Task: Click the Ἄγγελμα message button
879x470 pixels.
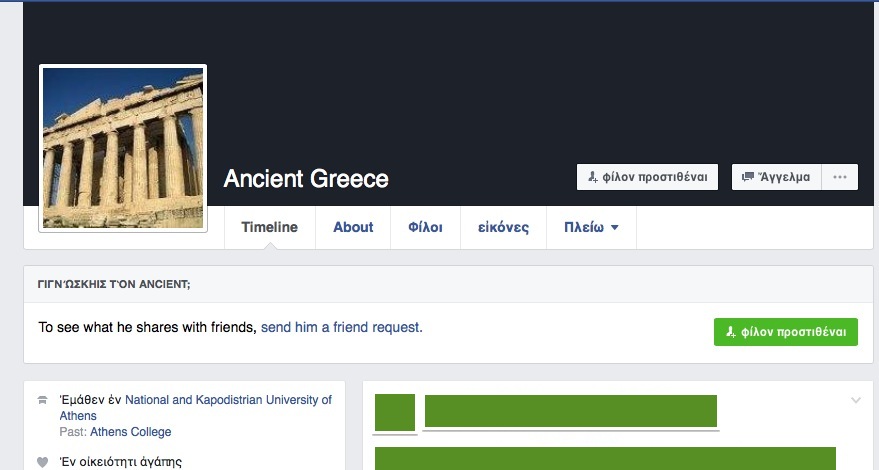Action: (776, 177)
